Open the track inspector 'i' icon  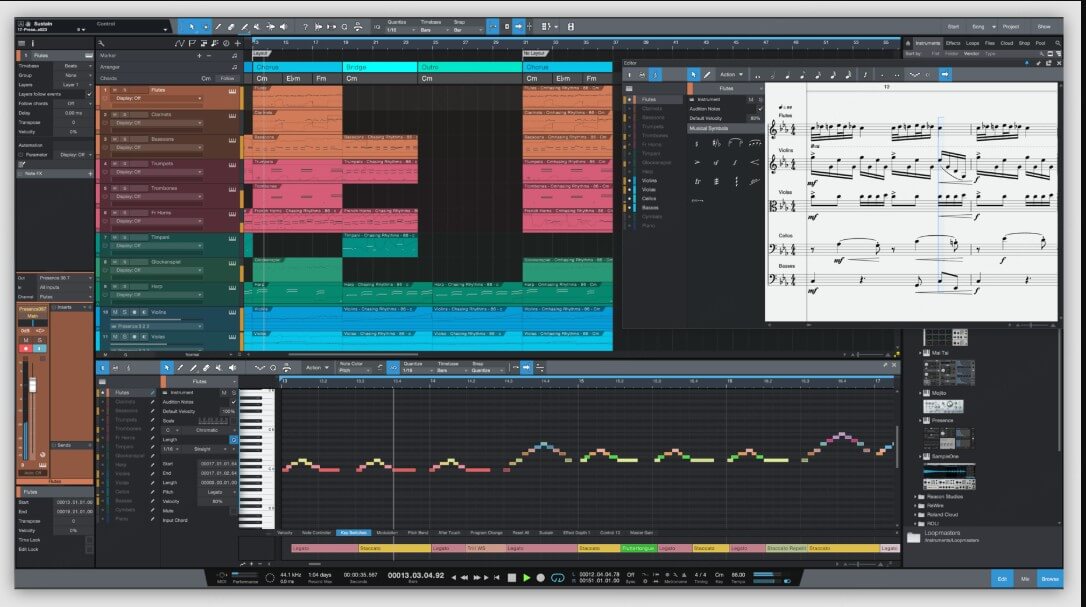(33, 43)
